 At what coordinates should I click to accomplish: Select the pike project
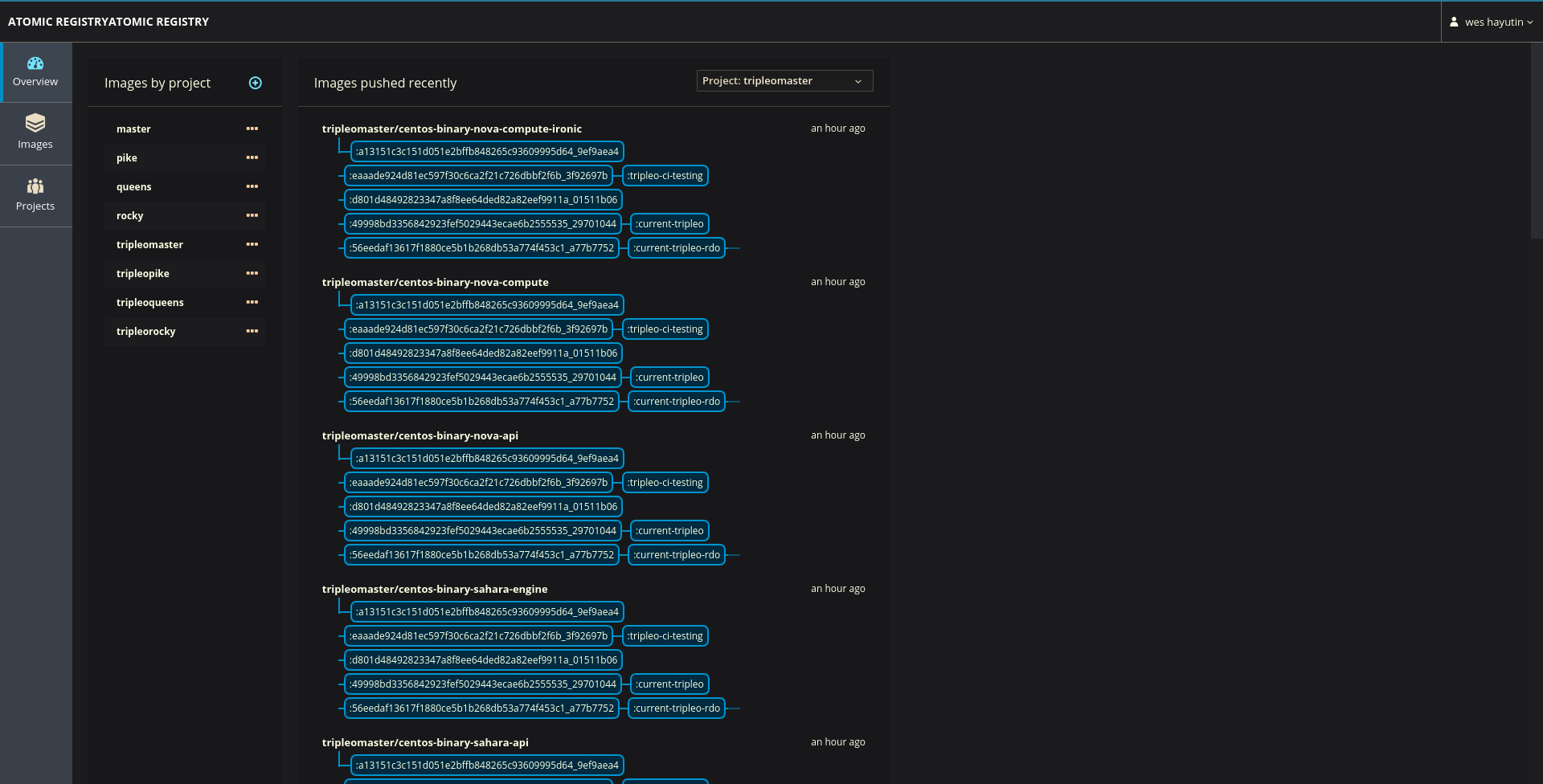click(127, 158)
